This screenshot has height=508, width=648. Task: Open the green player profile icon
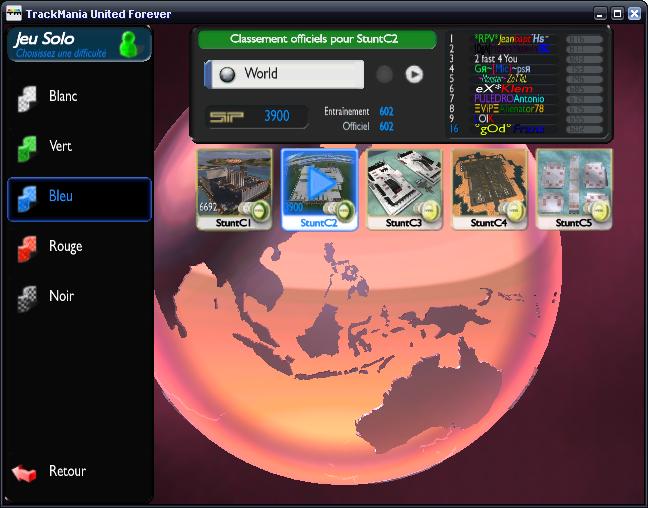click(128, 44)
